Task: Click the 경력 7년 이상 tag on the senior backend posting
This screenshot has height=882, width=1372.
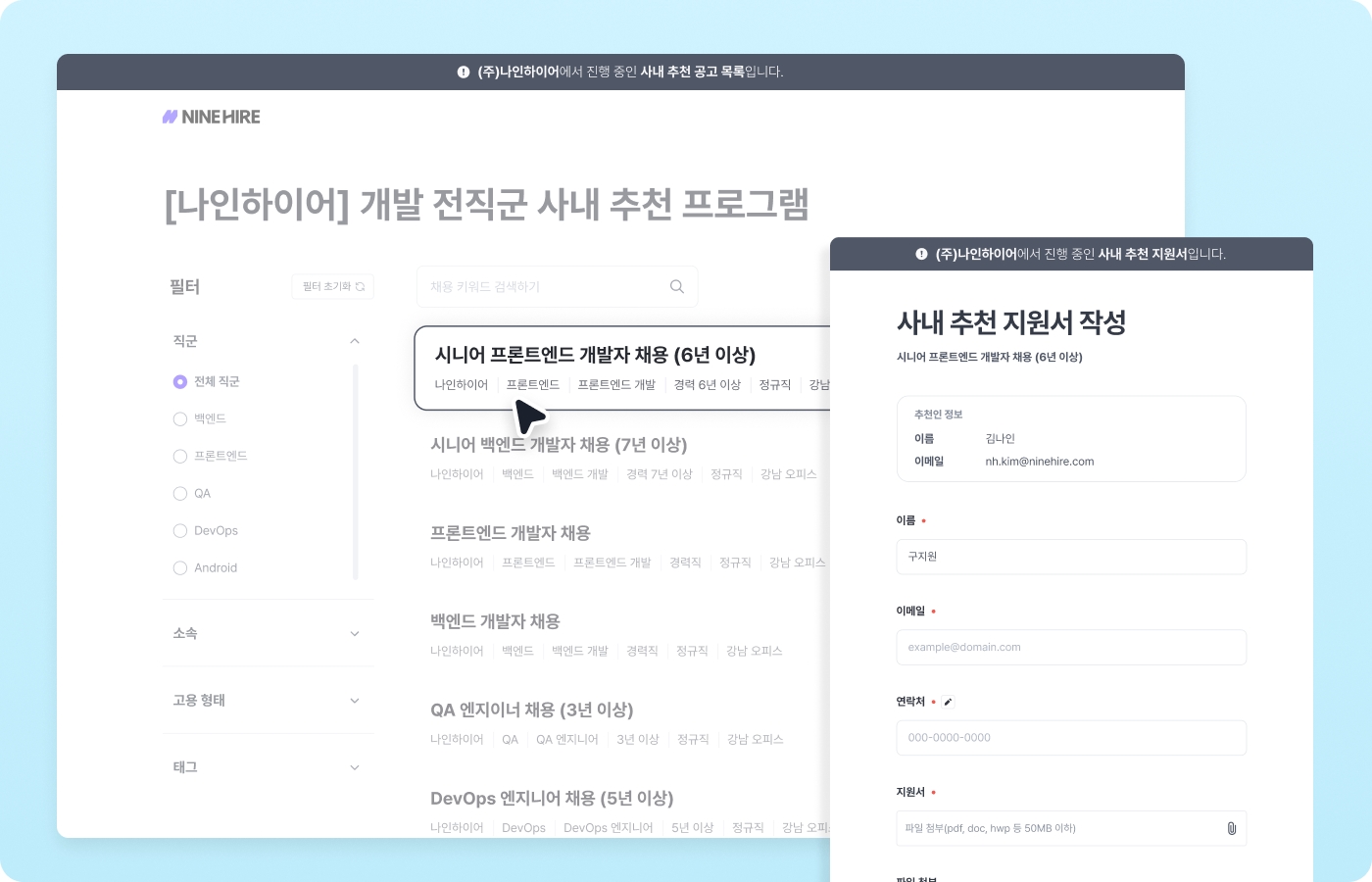Action: pos(660,474)
